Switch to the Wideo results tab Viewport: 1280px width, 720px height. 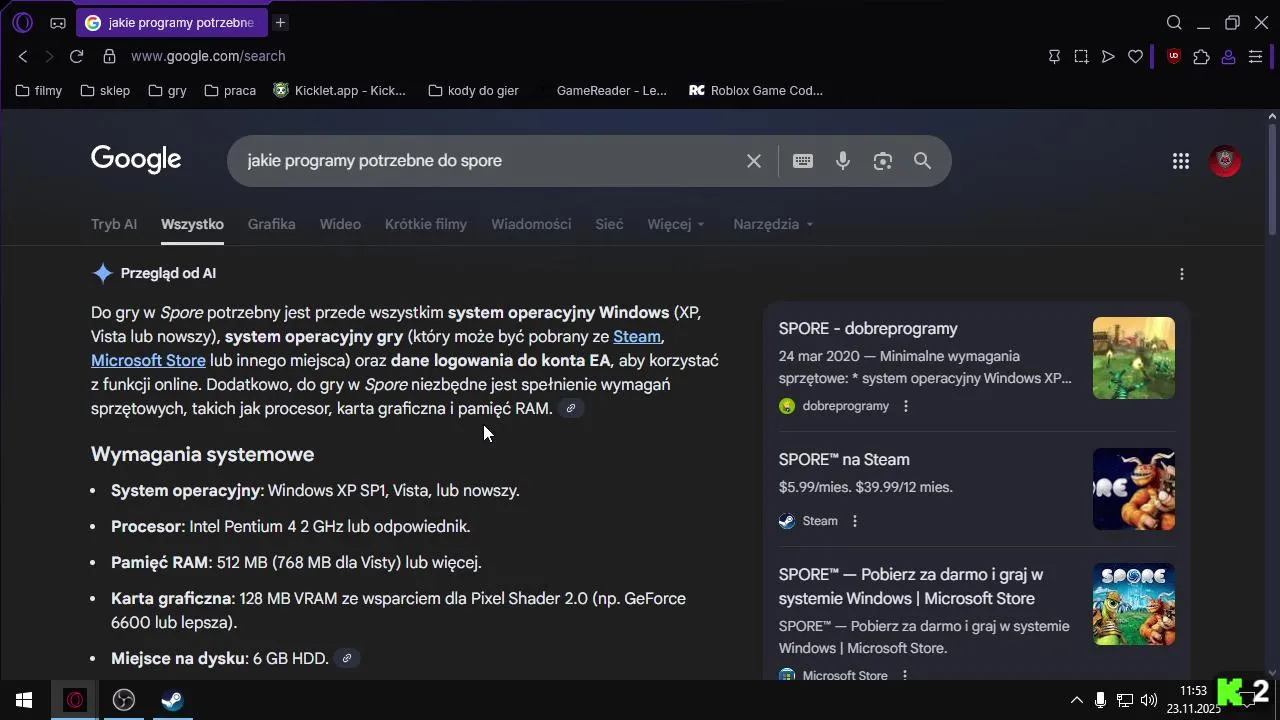tap(340, 224)
